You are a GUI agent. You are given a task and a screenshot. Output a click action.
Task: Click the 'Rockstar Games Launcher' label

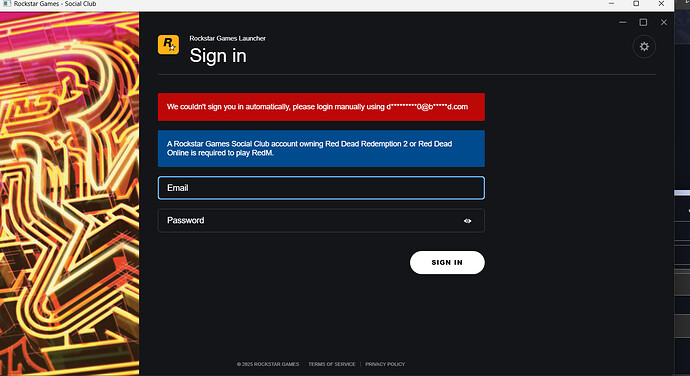coord(228,38)
